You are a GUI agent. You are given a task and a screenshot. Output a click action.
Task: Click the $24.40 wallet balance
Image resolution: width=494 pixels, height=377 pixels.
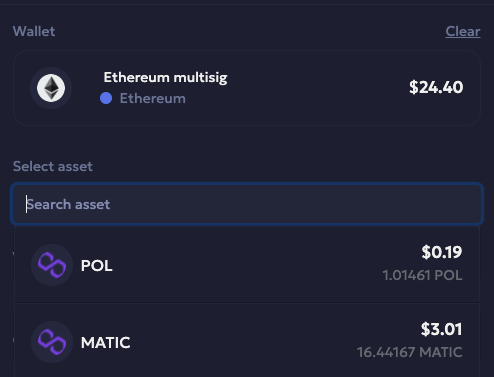click(x=436, y=87)
